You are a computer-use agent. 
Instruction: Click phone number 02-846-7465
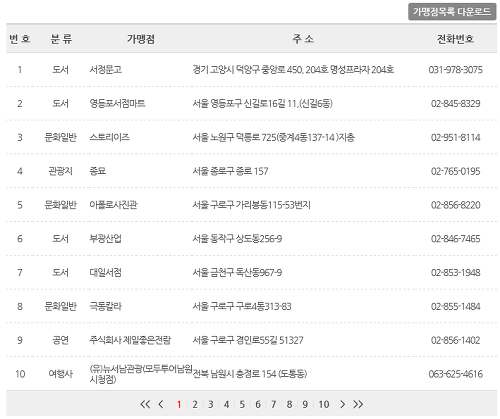click(x=455, y=239)
